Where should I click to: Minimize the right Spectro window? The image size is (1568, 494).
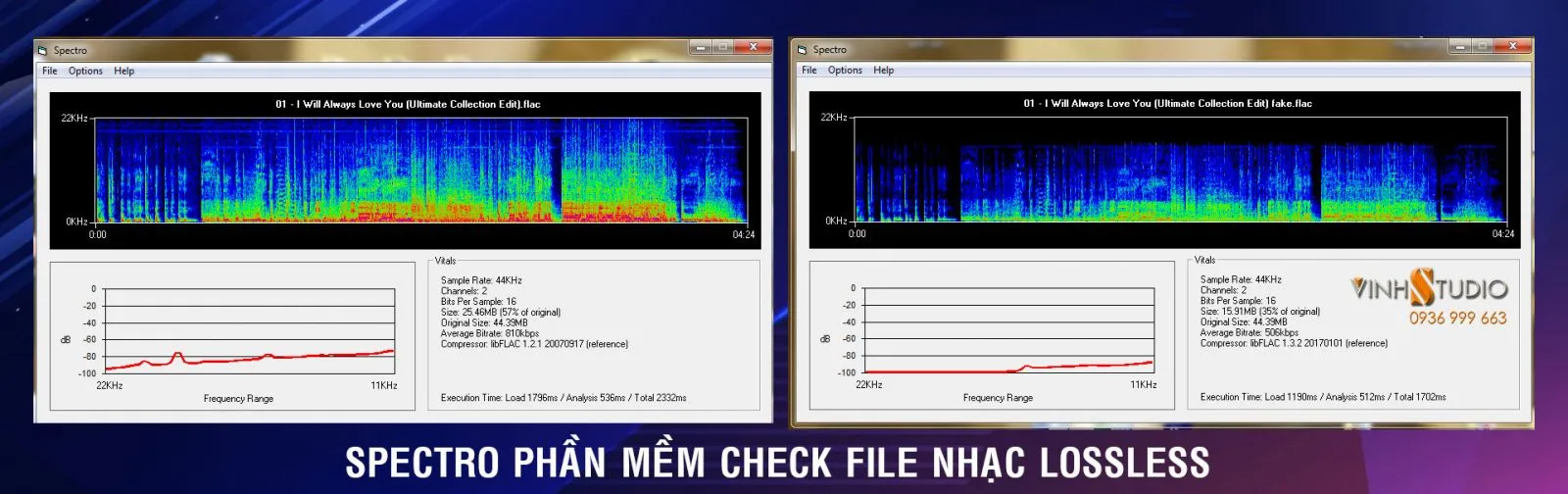pyautogui.click(x=1460, y=46)
